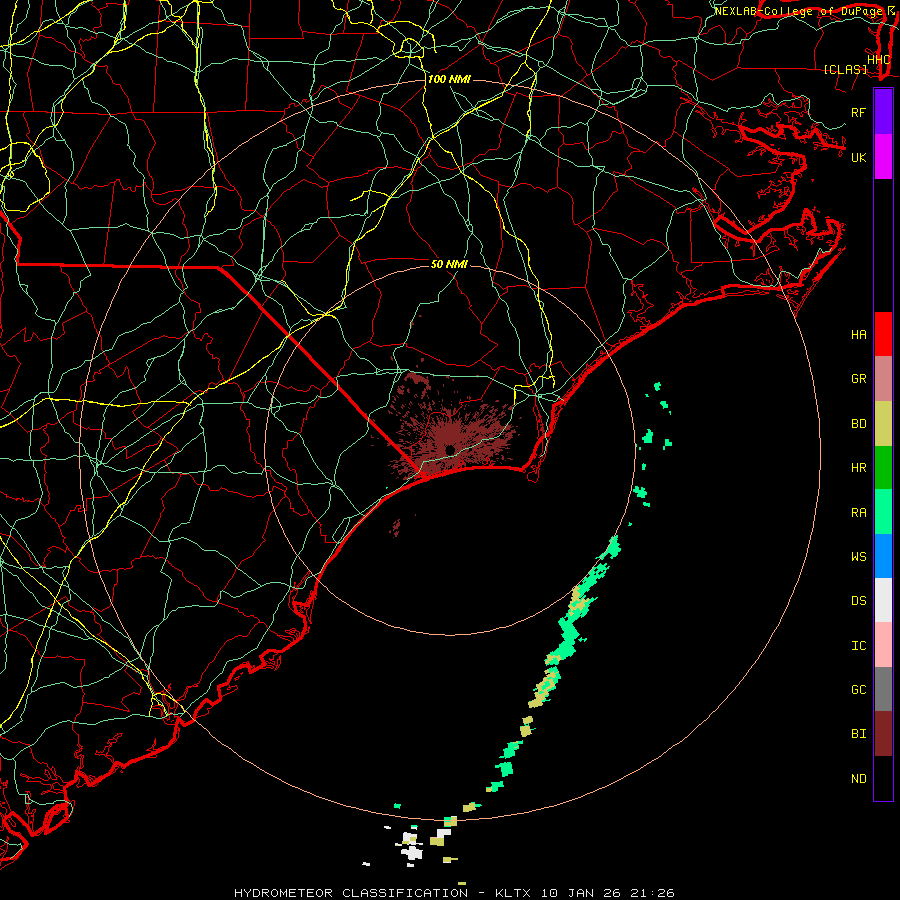Click the WS legend label text
The width and height of the screenshot is (900, 900).
click(x=859, y=557)
